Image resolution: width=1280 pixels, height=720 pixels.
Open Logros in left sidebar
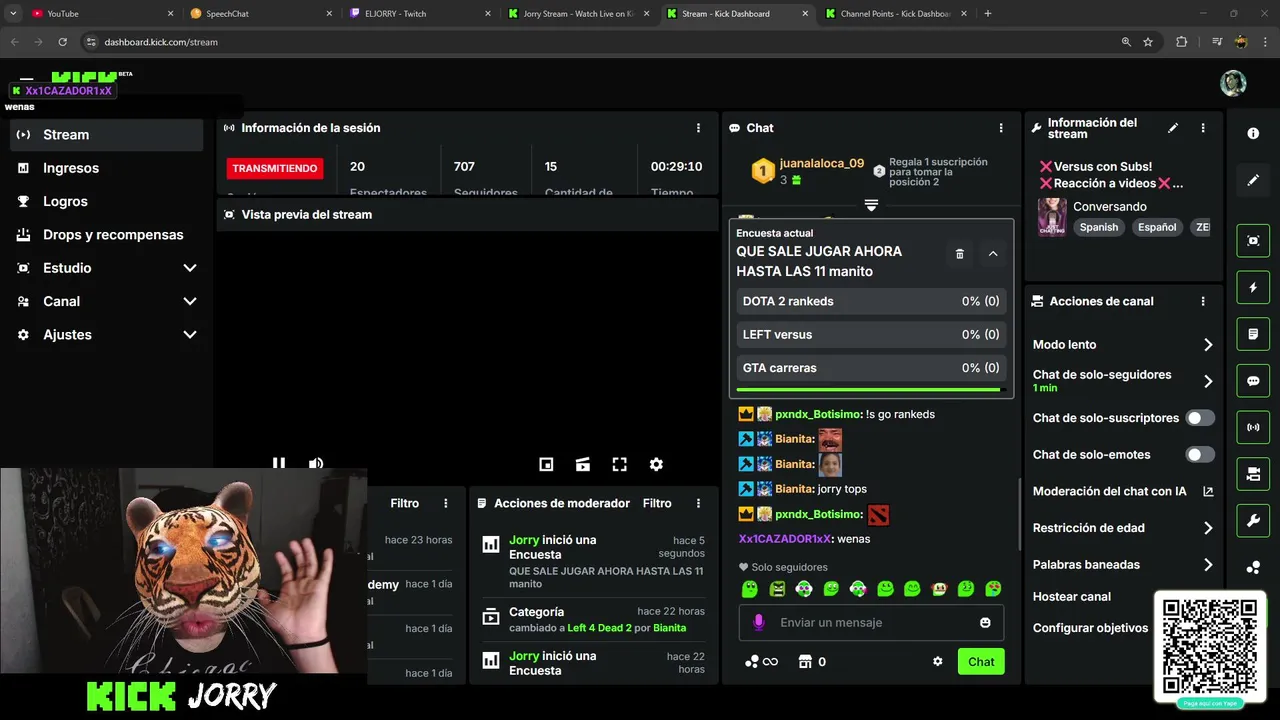[106, 201]
